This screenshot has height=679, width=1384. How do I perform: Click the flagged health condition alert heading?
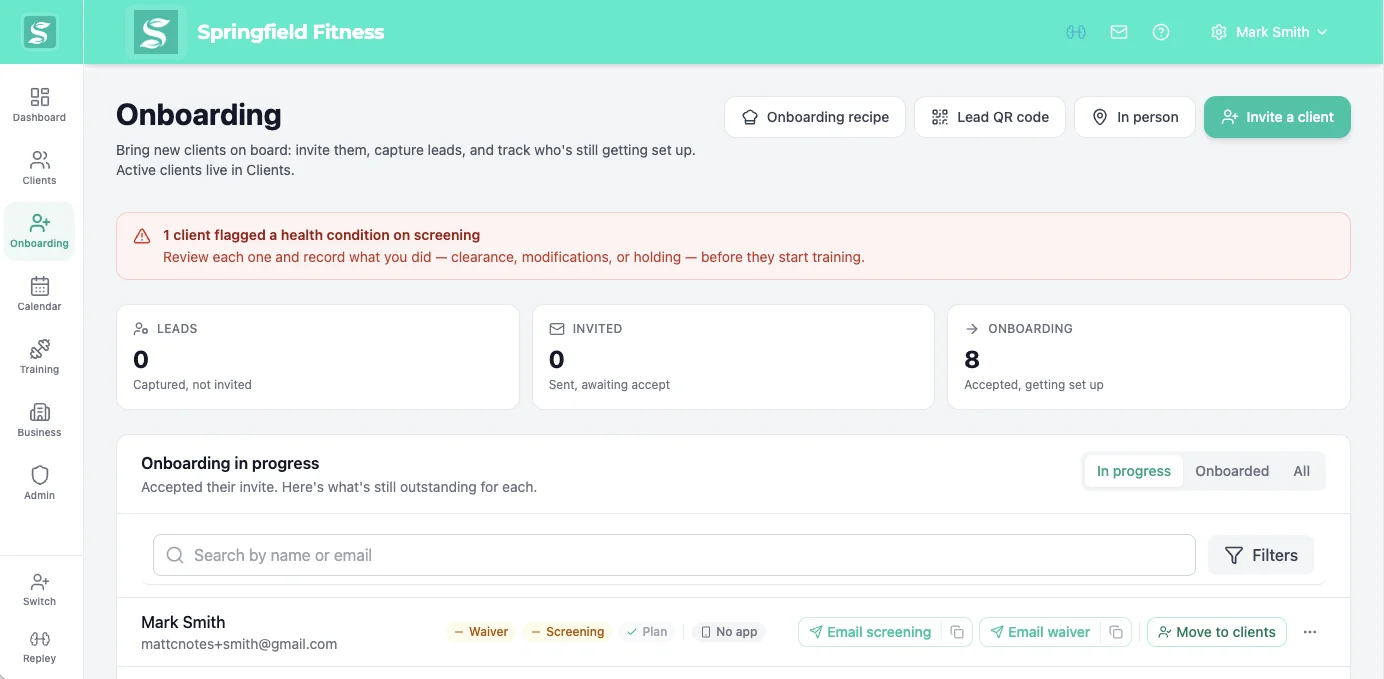(321, 235)
